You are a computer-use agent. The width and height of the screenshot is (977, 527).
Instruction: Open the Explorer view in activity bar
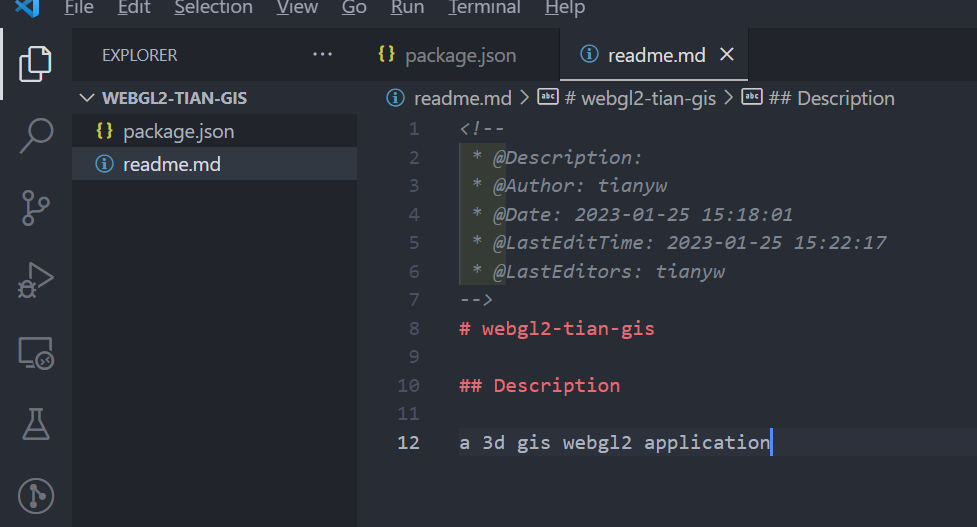35,64
